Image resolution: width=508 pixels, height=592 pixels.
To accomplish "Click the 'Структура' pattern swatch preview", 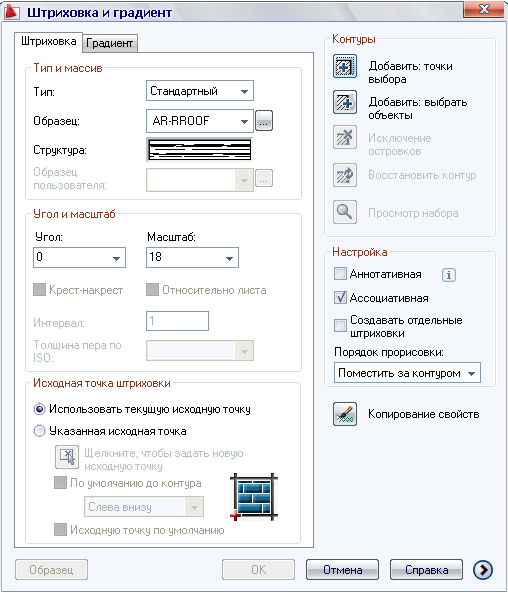I will (x=200, y=150).
